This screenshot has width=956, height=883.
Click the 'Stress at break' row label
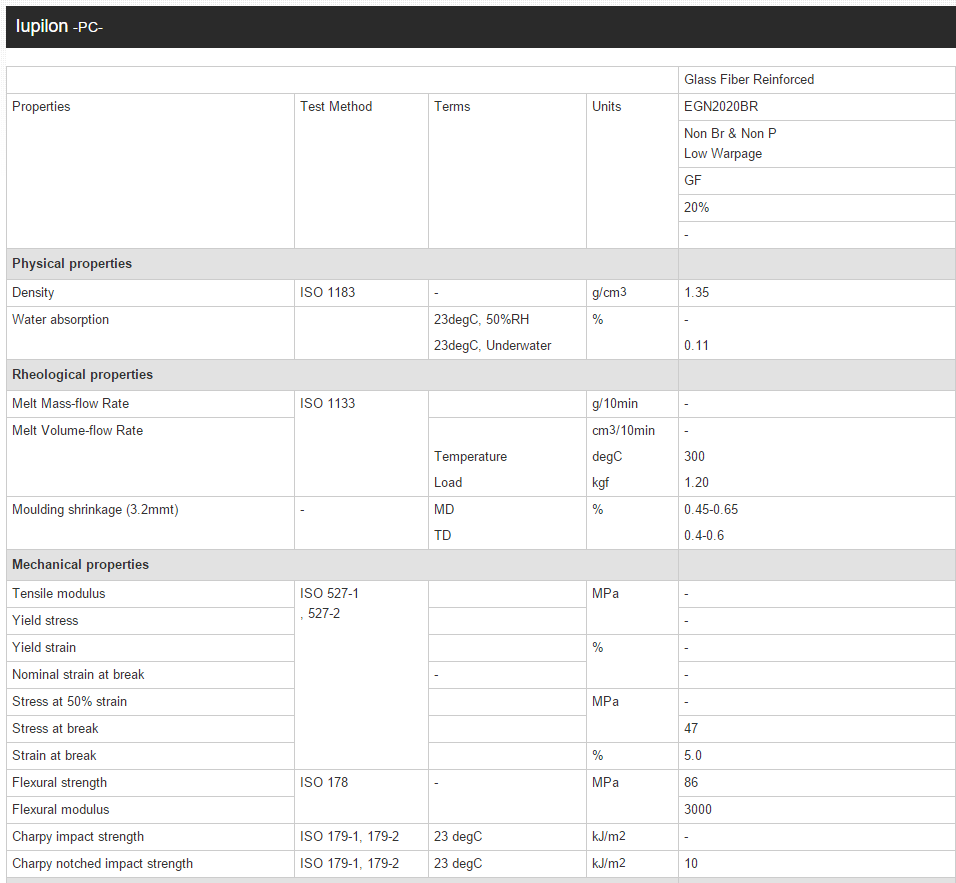55,728
